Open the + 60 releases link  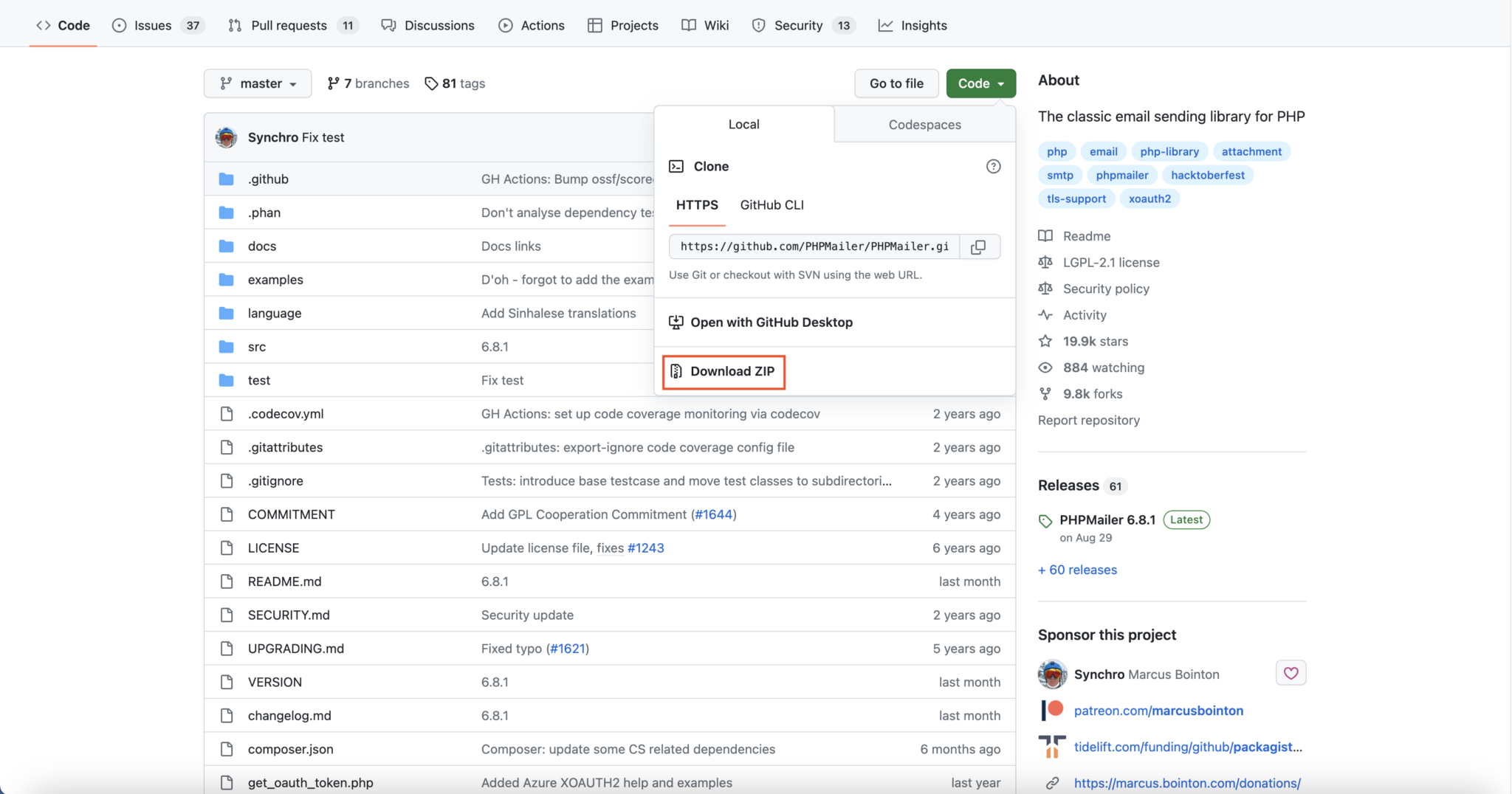tap(1077, 569)
